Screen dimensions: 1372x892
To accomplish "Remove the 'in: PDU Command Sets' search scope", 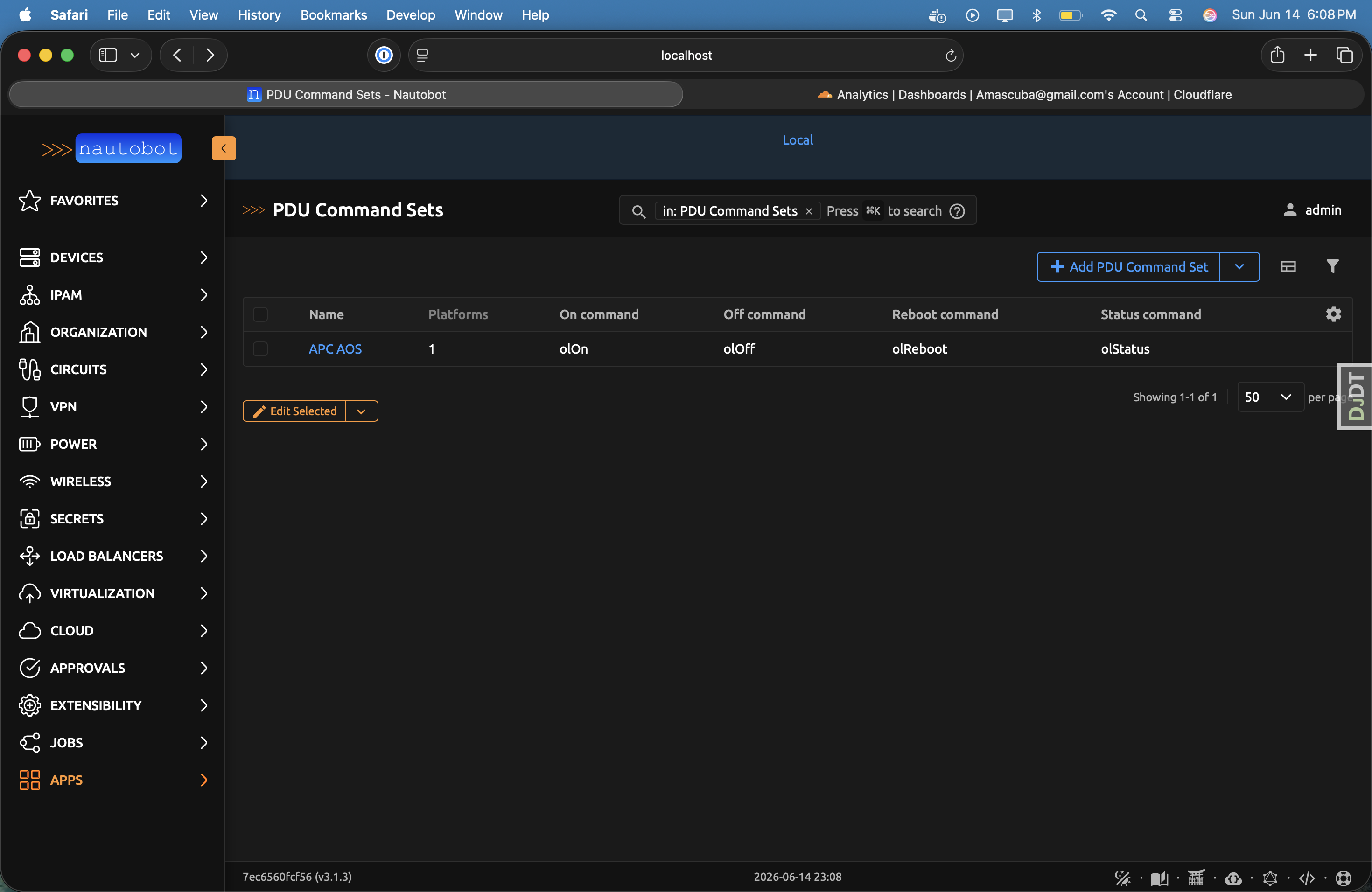I will click(809, 211).
